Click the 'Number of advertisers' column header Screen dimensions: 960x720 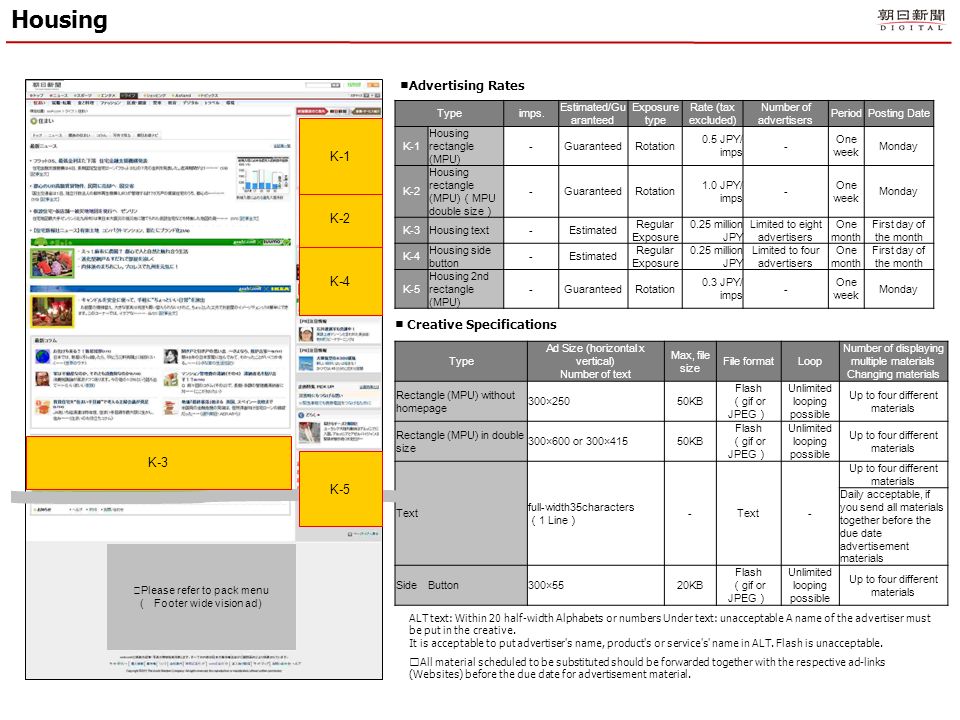click(x=786, y=113)
